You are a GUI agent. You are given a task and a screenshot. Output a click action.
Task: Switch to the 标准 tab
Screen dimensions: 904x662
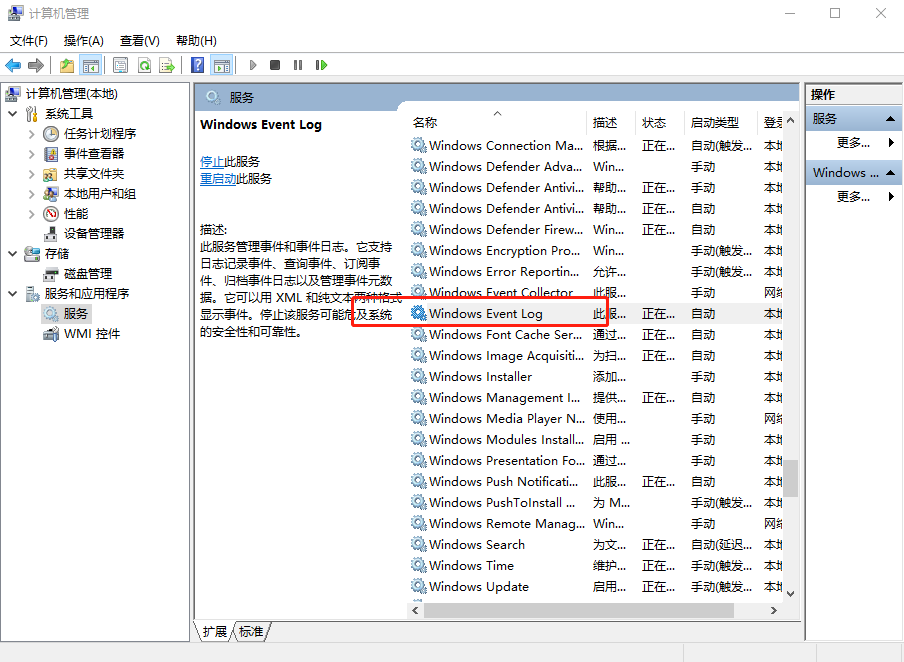[x=251, y=632]
